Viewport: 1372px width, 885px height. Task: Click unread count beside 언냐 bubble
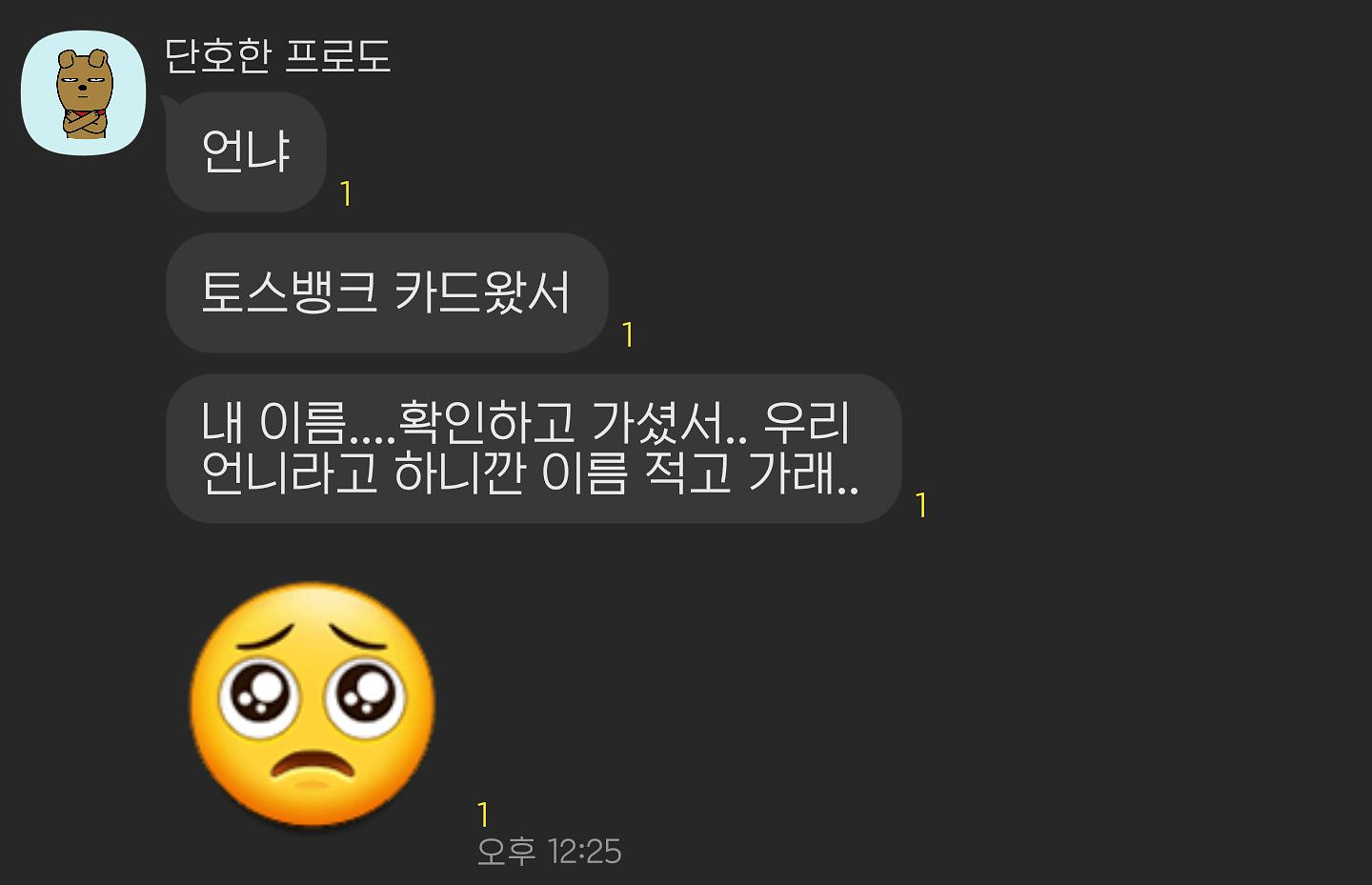click(x=346, y=194)
